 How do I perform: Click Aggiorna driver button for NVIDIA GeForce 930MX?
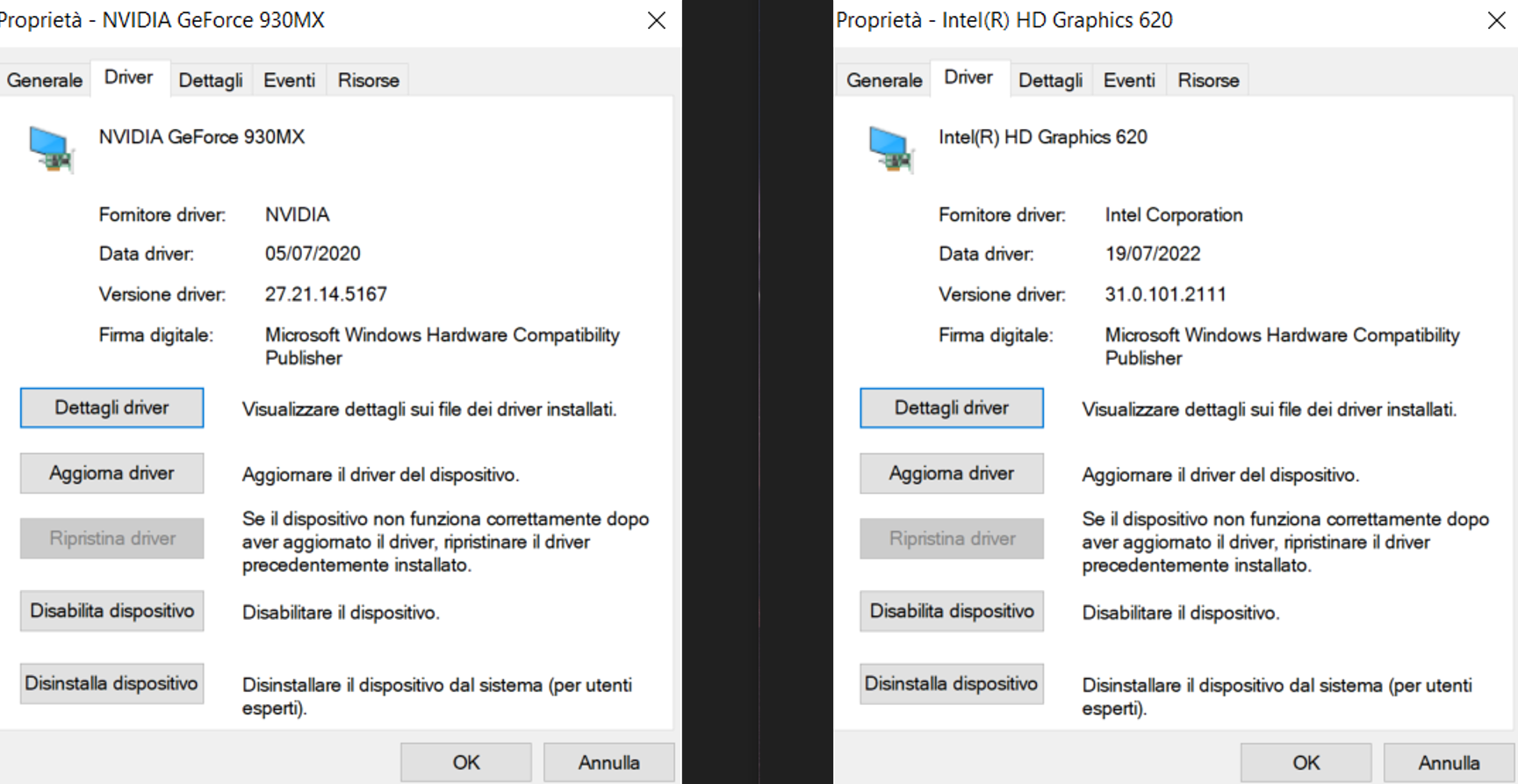(112, 473)
